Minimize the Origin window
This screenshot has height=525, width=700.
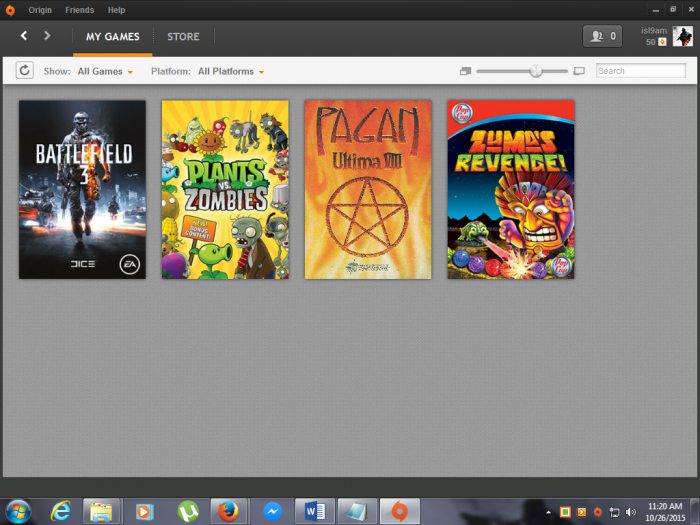(x=656, y=10)
